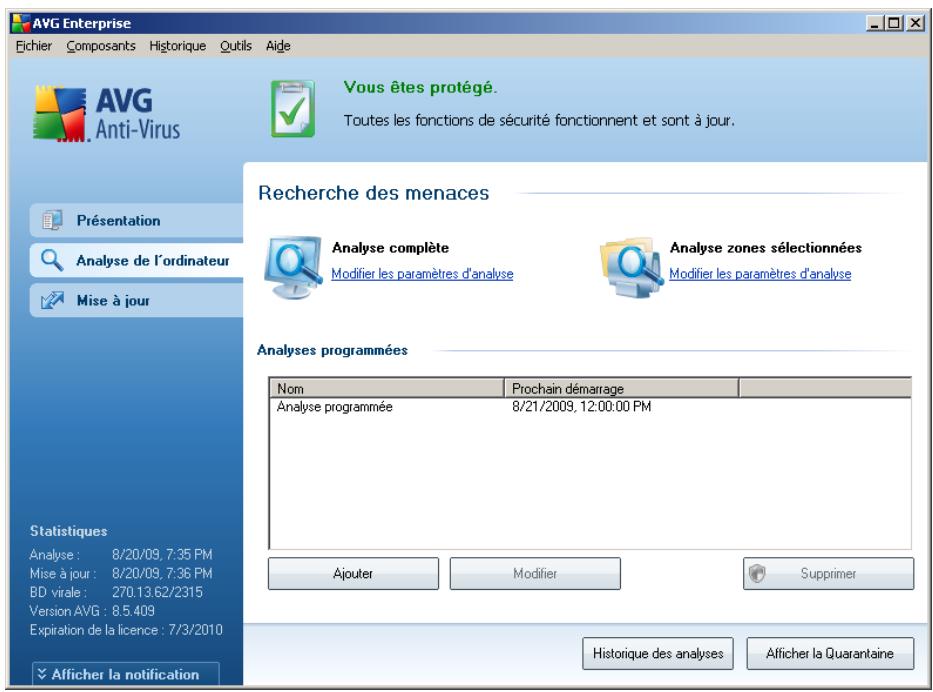Close the AVG Enterprise window

click(915, 23)
